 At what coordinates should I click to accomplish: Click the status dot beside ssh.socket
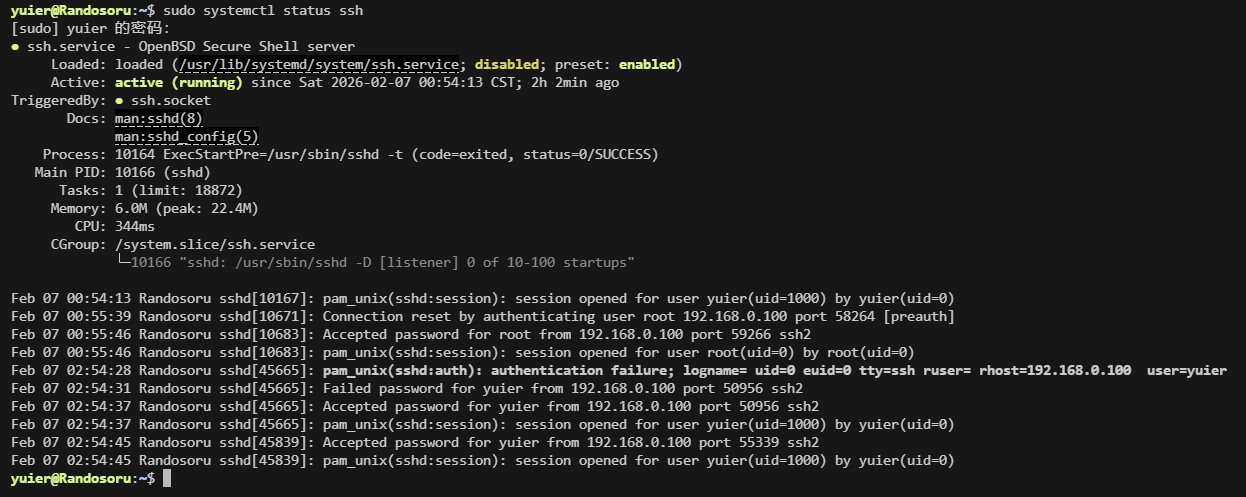click(119, 100)
